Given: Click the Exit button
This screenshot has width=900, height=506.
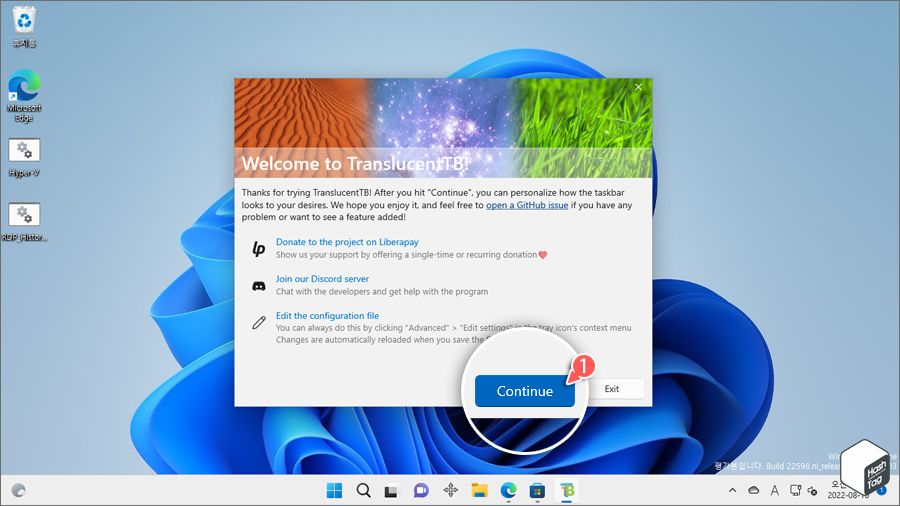Looking at the screenshot, I should tap(612, 389).
